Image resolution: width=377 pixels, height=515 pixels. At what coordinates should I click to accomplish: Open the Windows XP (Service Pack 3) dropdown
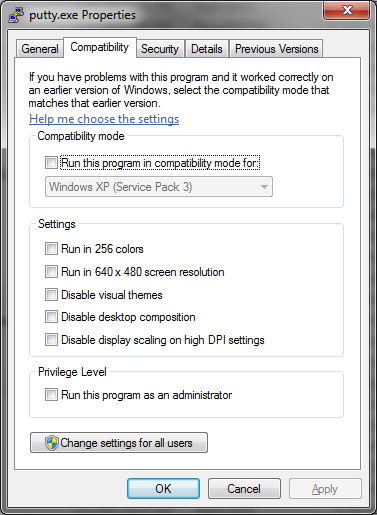coord(159,187)
